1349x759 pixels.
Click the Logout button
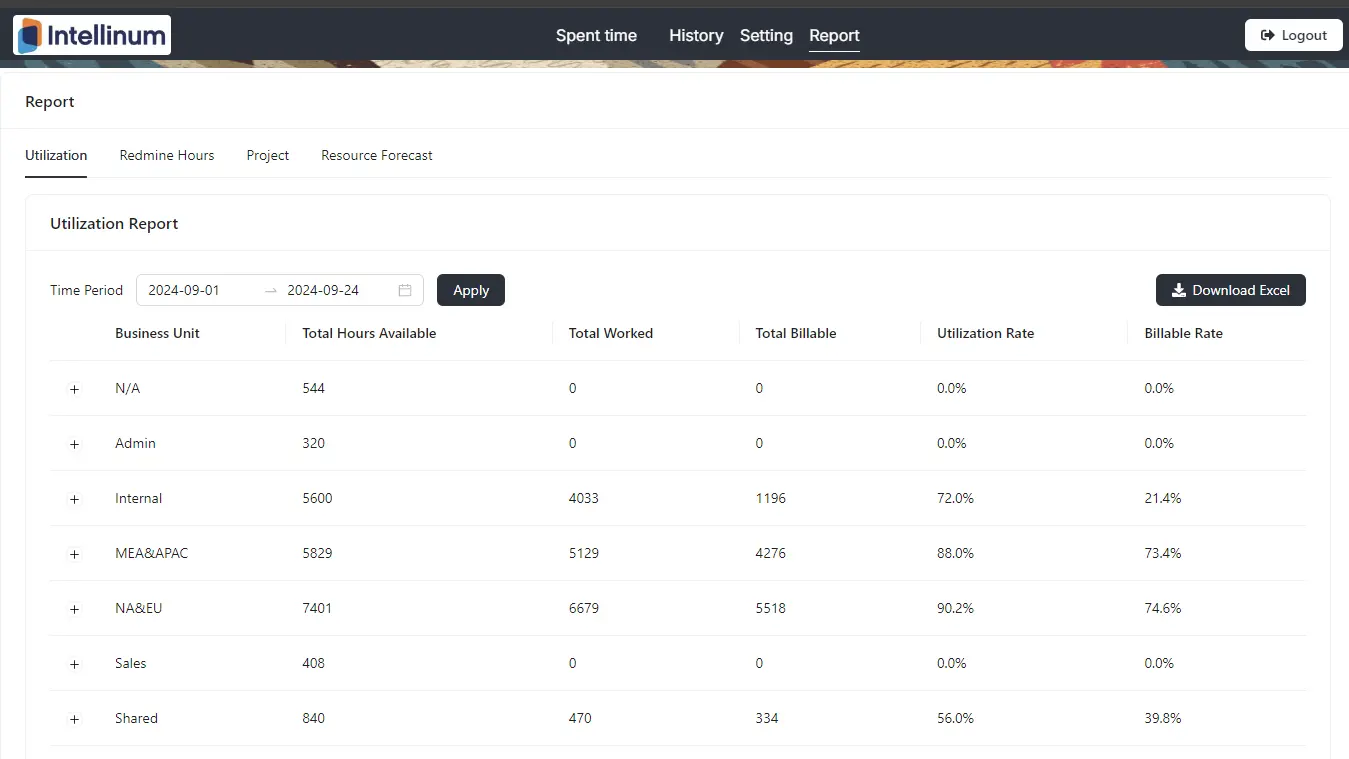pos(1293,35)
